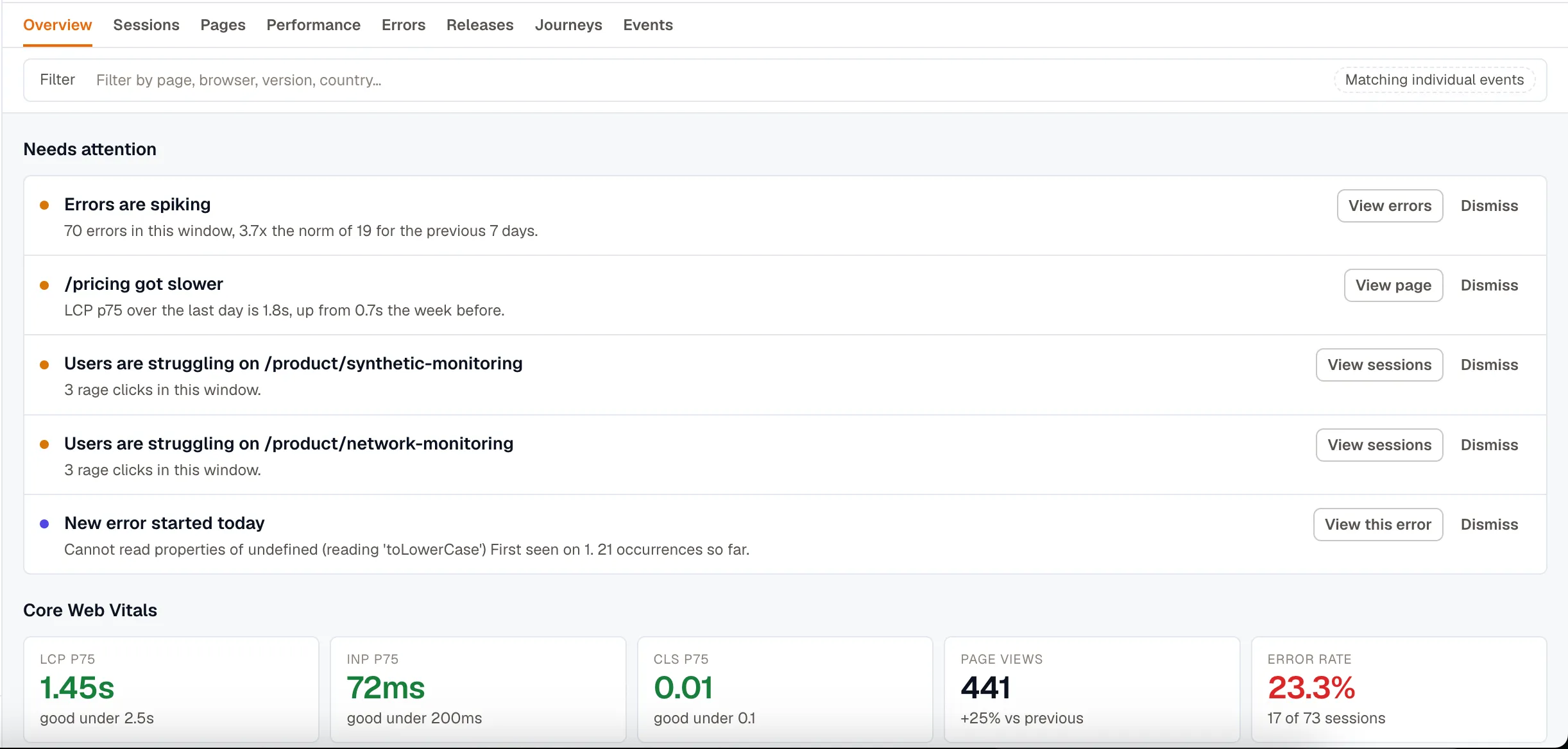Image resolution: width=1568 pixels, height=749 pixels.
Task: Open the LCP P75 1.45s card
Action: 171,689
